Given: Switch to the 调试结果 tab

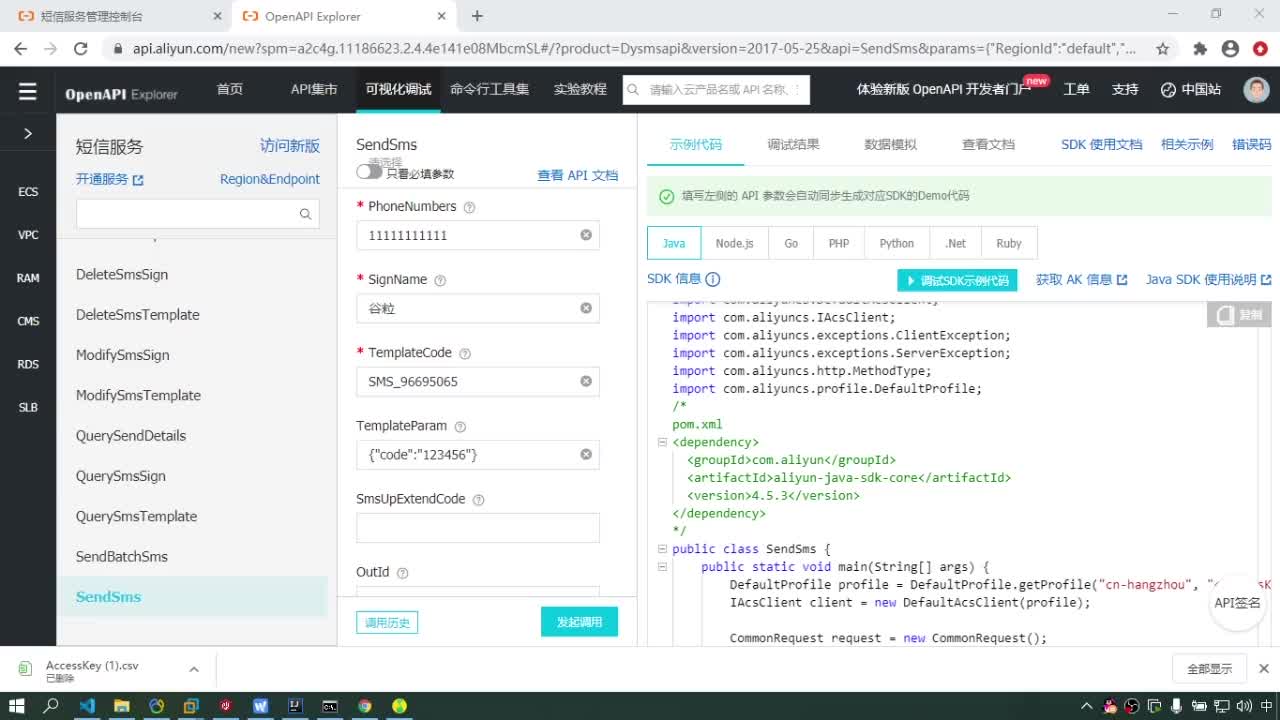Looking at the screenshot, I should click(793, 144).
